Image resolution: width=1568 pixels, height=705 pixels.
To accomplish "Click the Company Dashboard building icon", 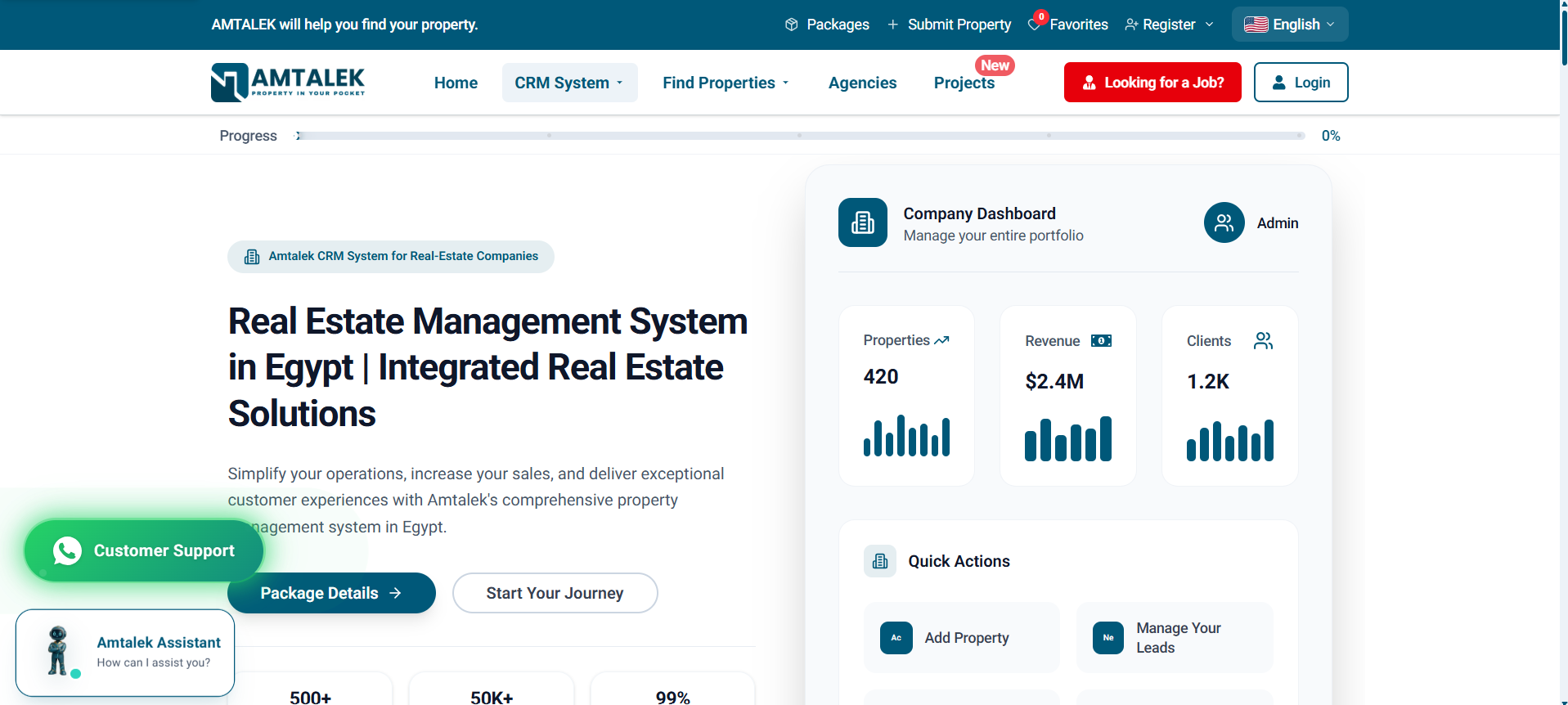I will click(x=863, y=222).
